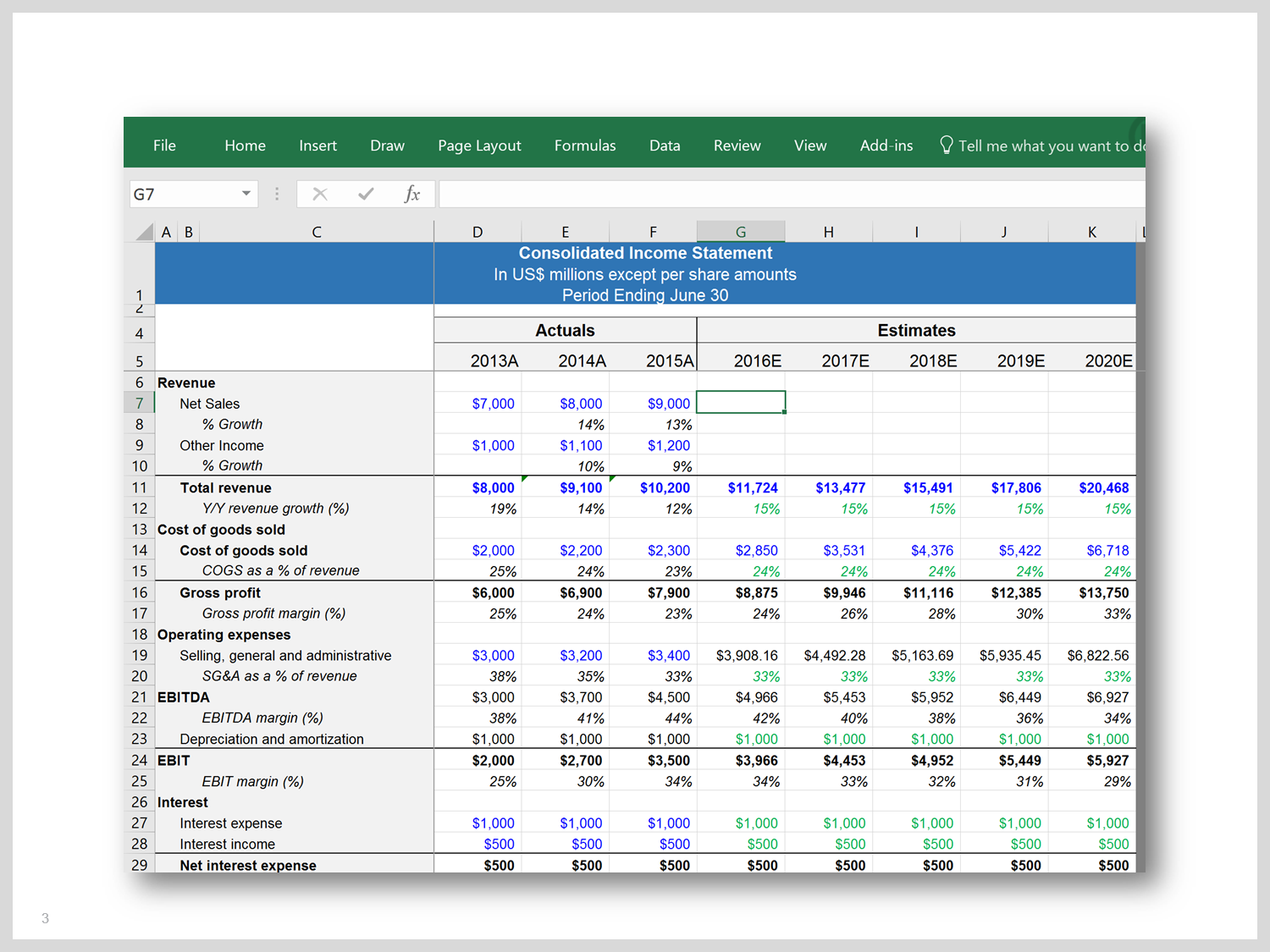This screenshot has height=952, width=1270.
Task: Select the 'Other Income' label cell
Action: pyautogui.click(x=221, y=445)
